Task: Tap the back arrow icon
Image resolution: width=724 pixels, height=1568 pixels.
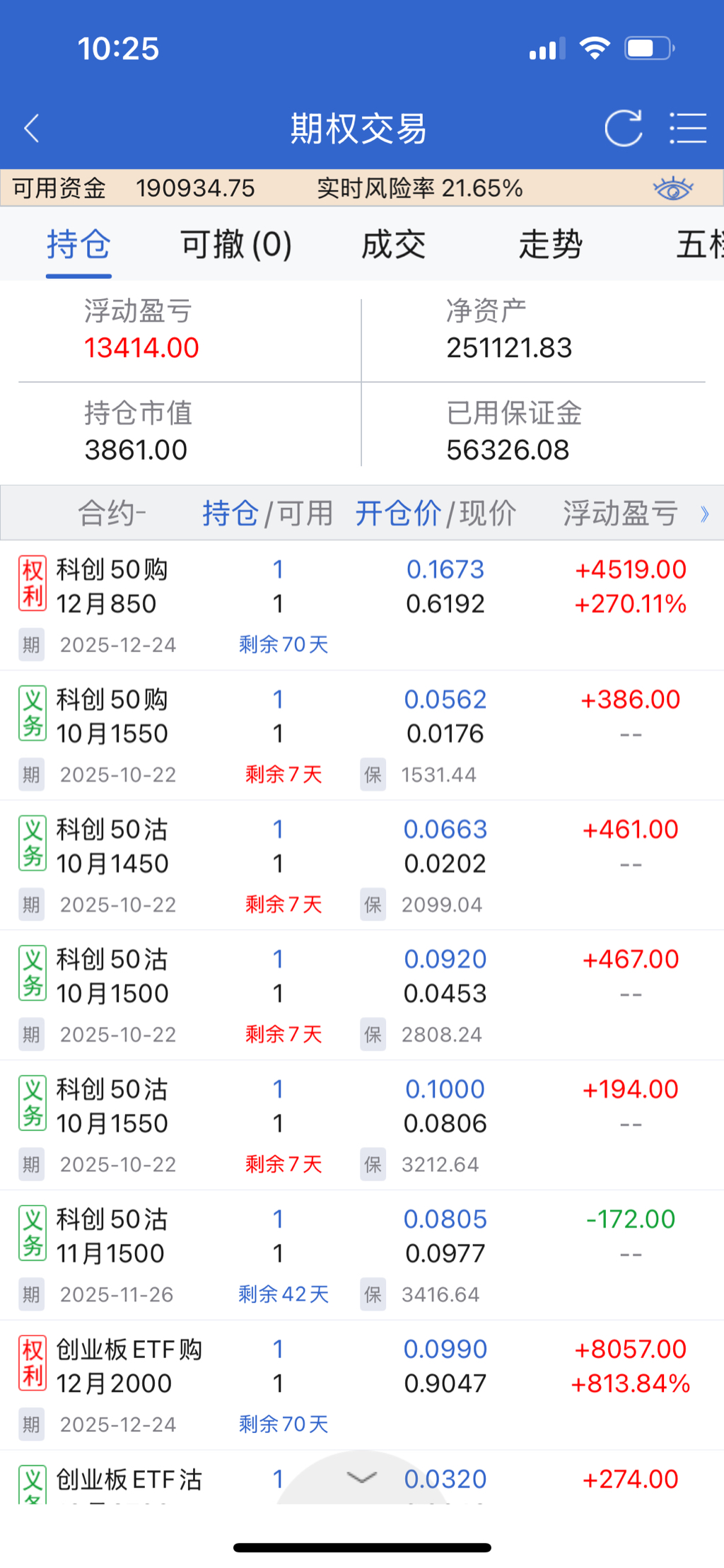Action: click(32, 129)
